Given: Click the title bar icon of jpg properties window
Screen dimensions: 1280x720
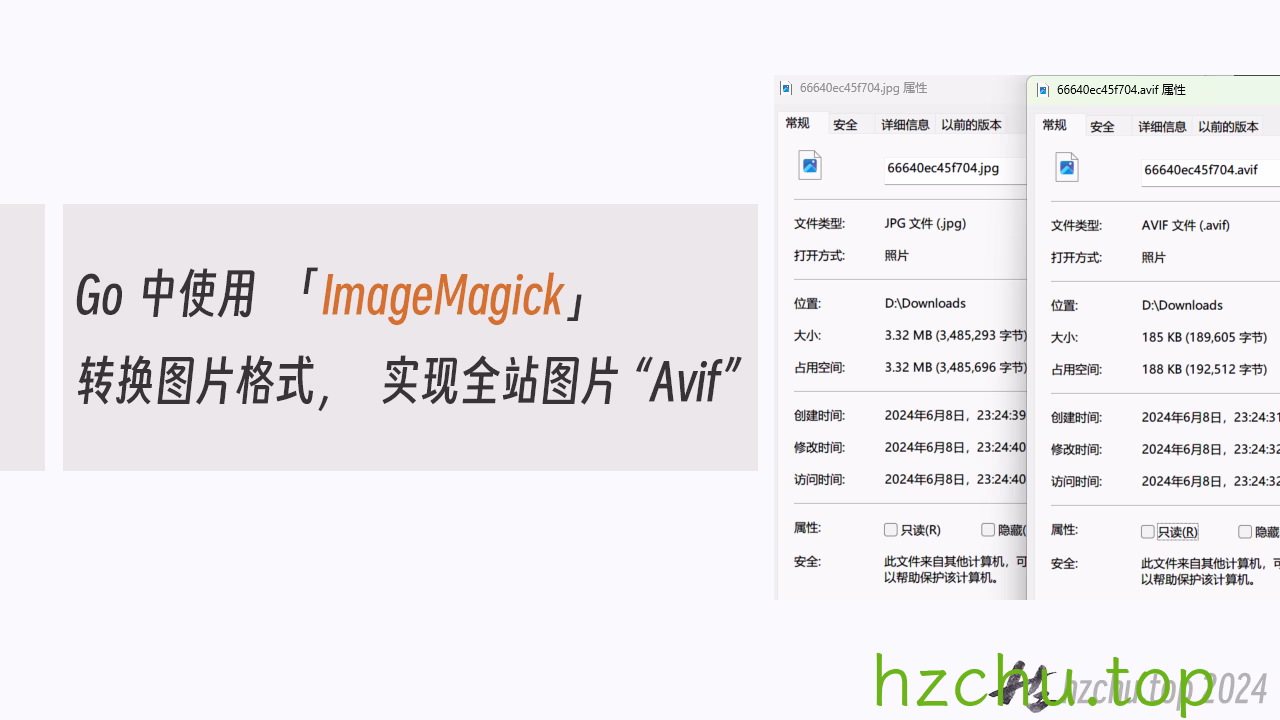Looking at the screenshot, I should tap(786, 88).
